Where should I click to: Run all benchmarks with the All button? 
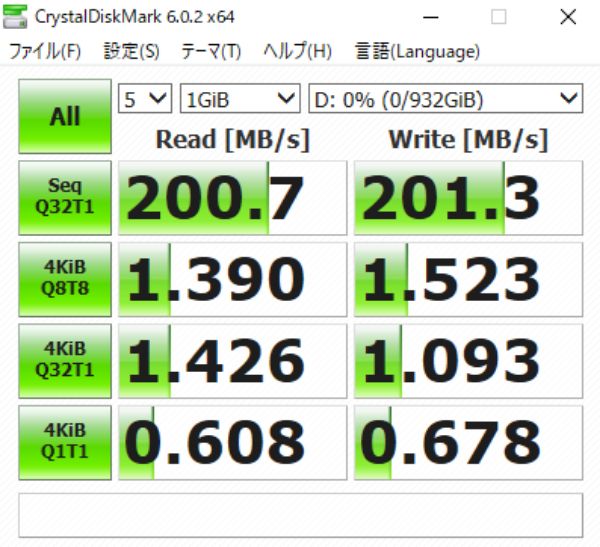tap(65, 116)
